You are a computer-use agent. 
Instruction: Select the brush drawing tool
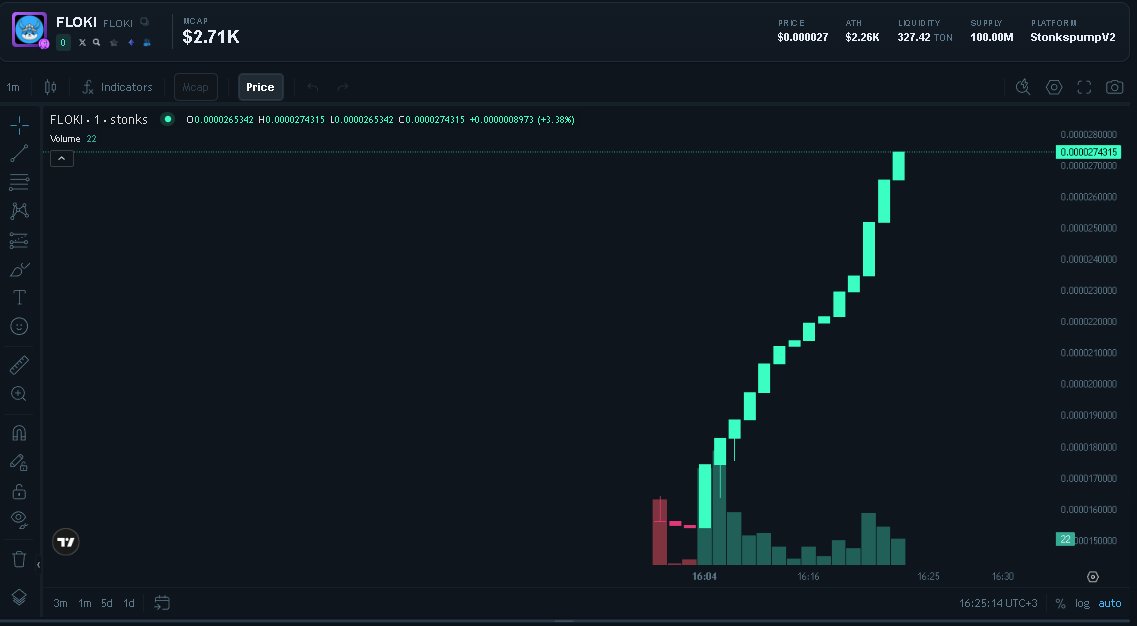pyautogui.click(x=20, y=269)
